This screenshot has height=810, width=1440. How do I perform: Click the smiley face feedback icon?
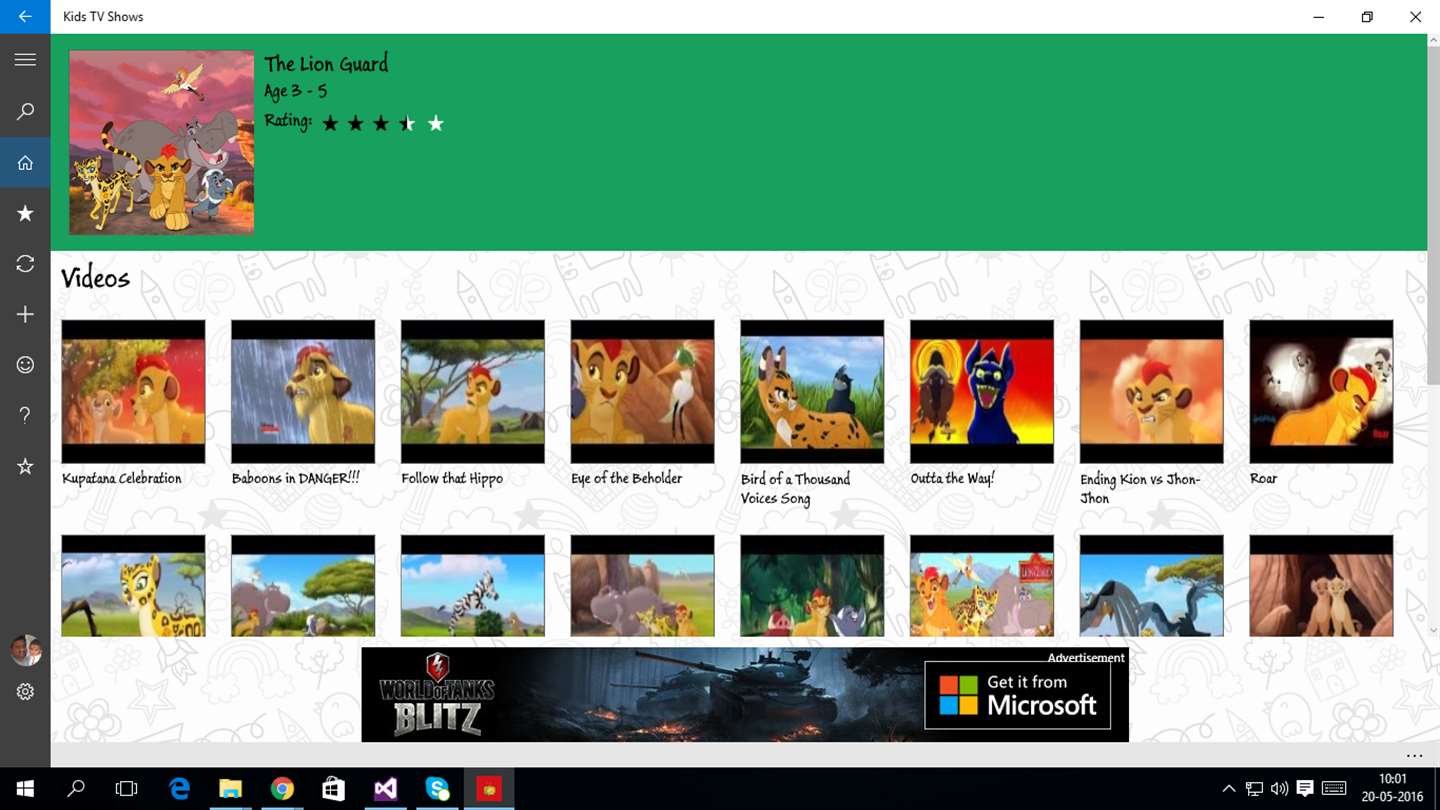25,365
